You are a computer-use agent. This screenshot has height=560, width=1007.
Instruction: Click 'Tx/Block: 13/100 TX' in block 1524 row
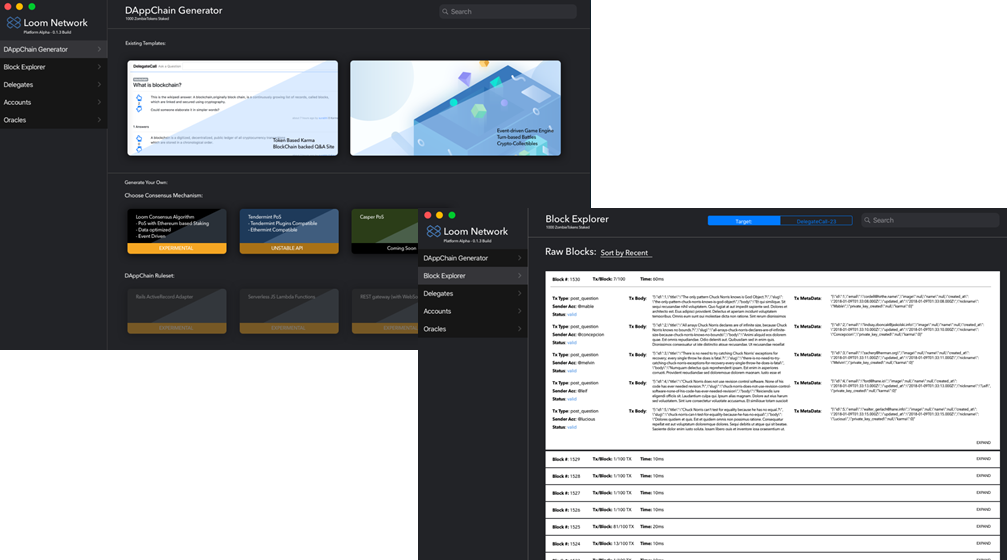(613, 543)
